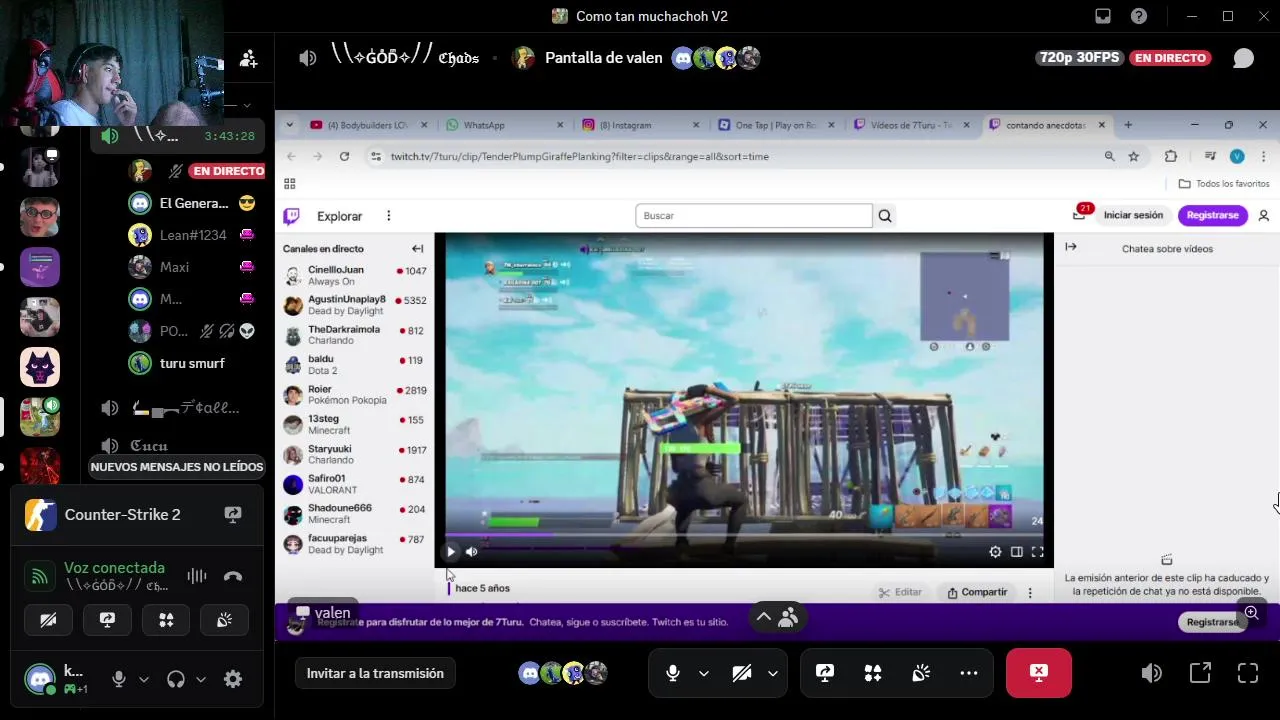Collapse Canales en directo sidebar arrow
The width and height of the screenshot is (1280, 720).
pyautogui.click(x=417, y=248)
